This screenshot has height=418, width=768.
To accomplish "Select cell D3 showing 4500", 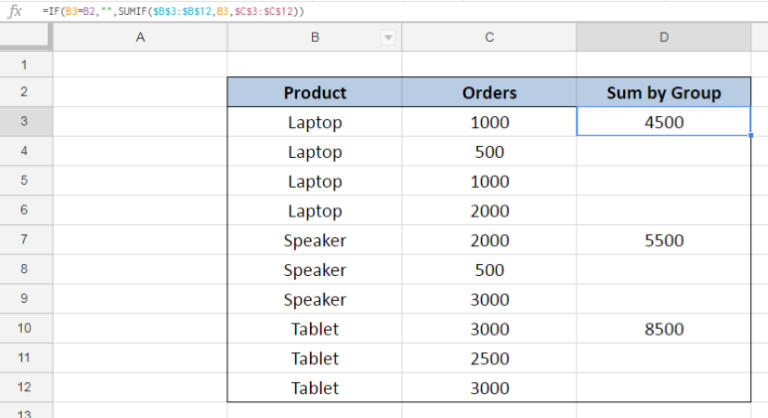I will coord(664,122).
